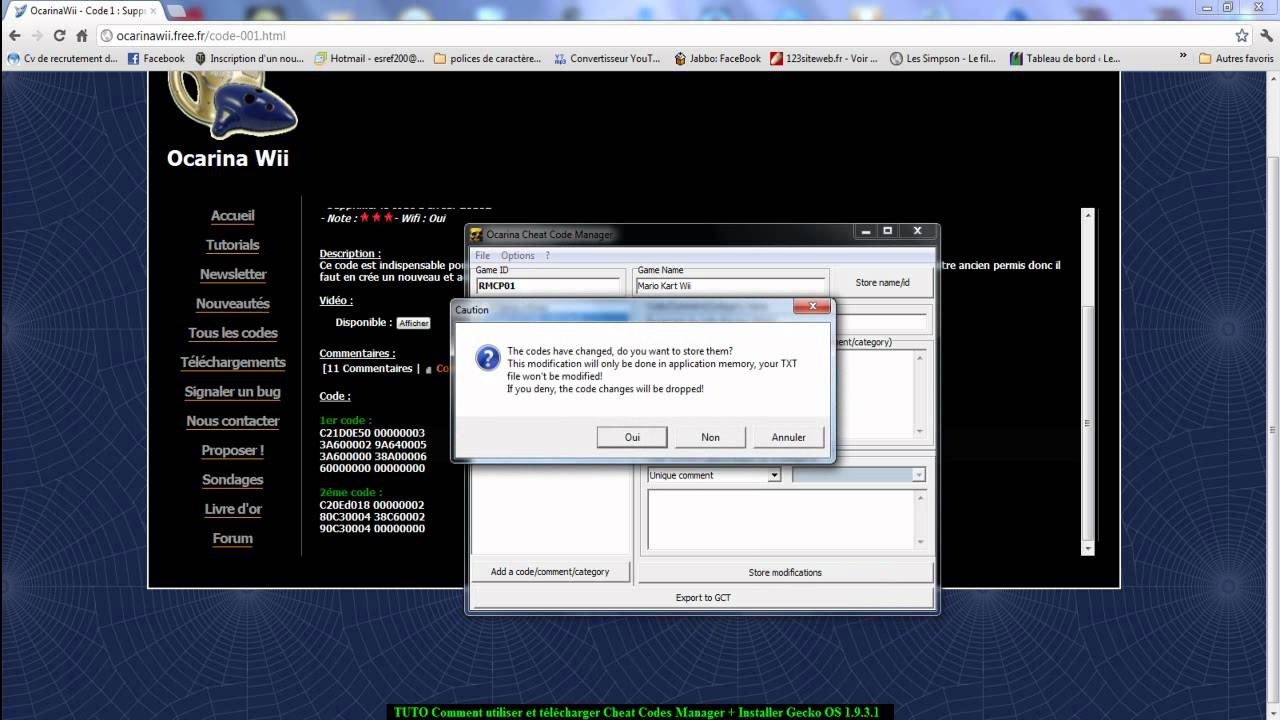Click the Game ID field RMCP01
This screenshot has width=1280, height=720.
point(547,286)
